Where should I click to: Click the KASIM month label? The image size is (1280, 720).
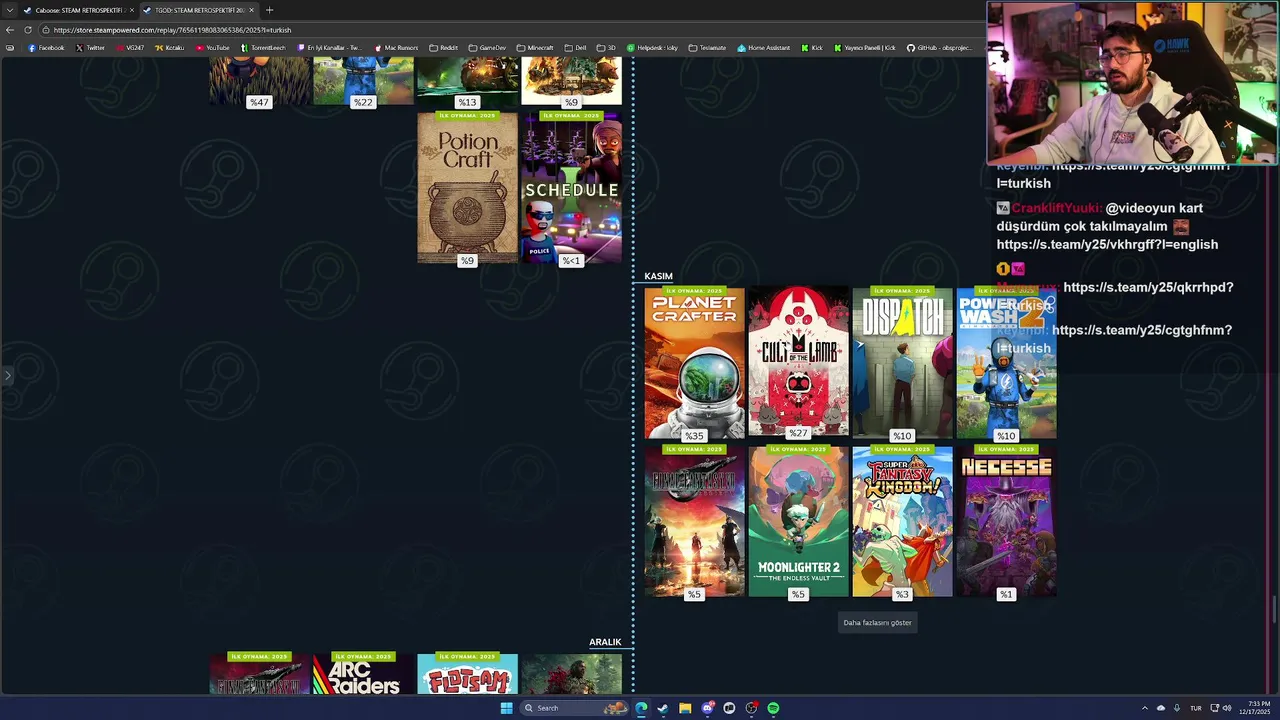click(x=658, y=276)
